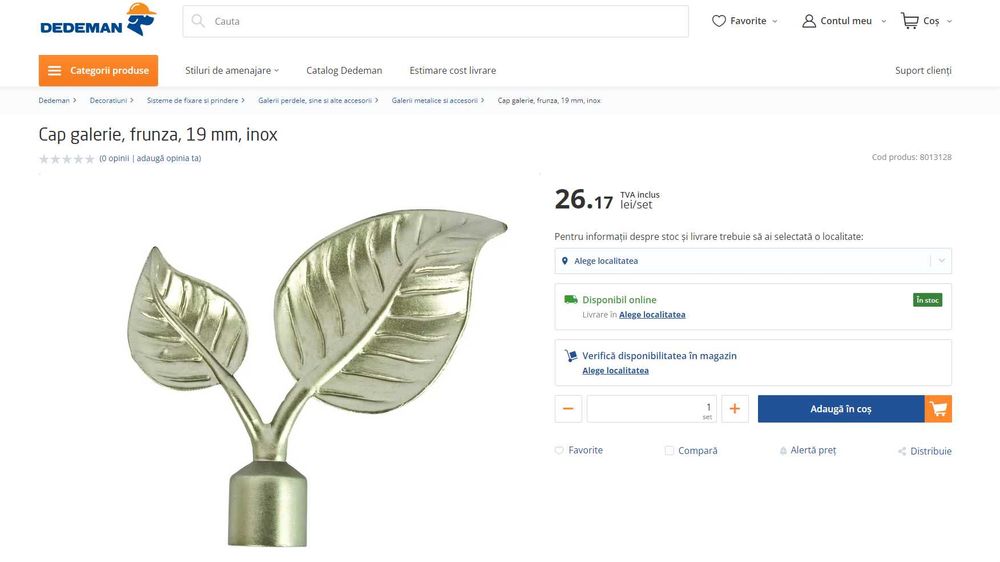The height and width of the screenshot is (562, 1000).
Task: Click the search magnifier icon
Action: pyautogui.click(x=198, y=21)
